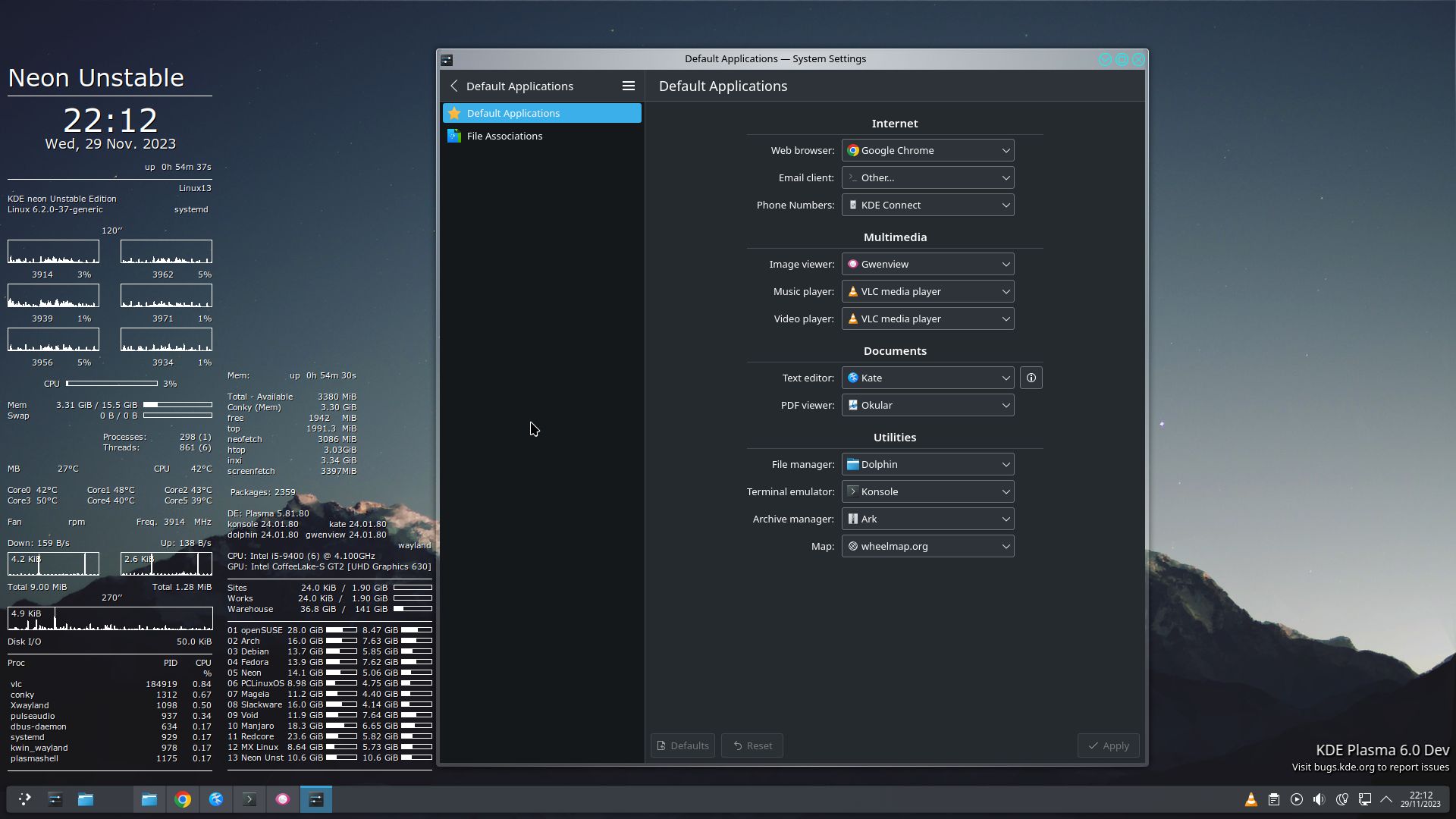1456x819 pixels.
Task: Open Google Chrome from the taskbar
Action: pos(183,799)
